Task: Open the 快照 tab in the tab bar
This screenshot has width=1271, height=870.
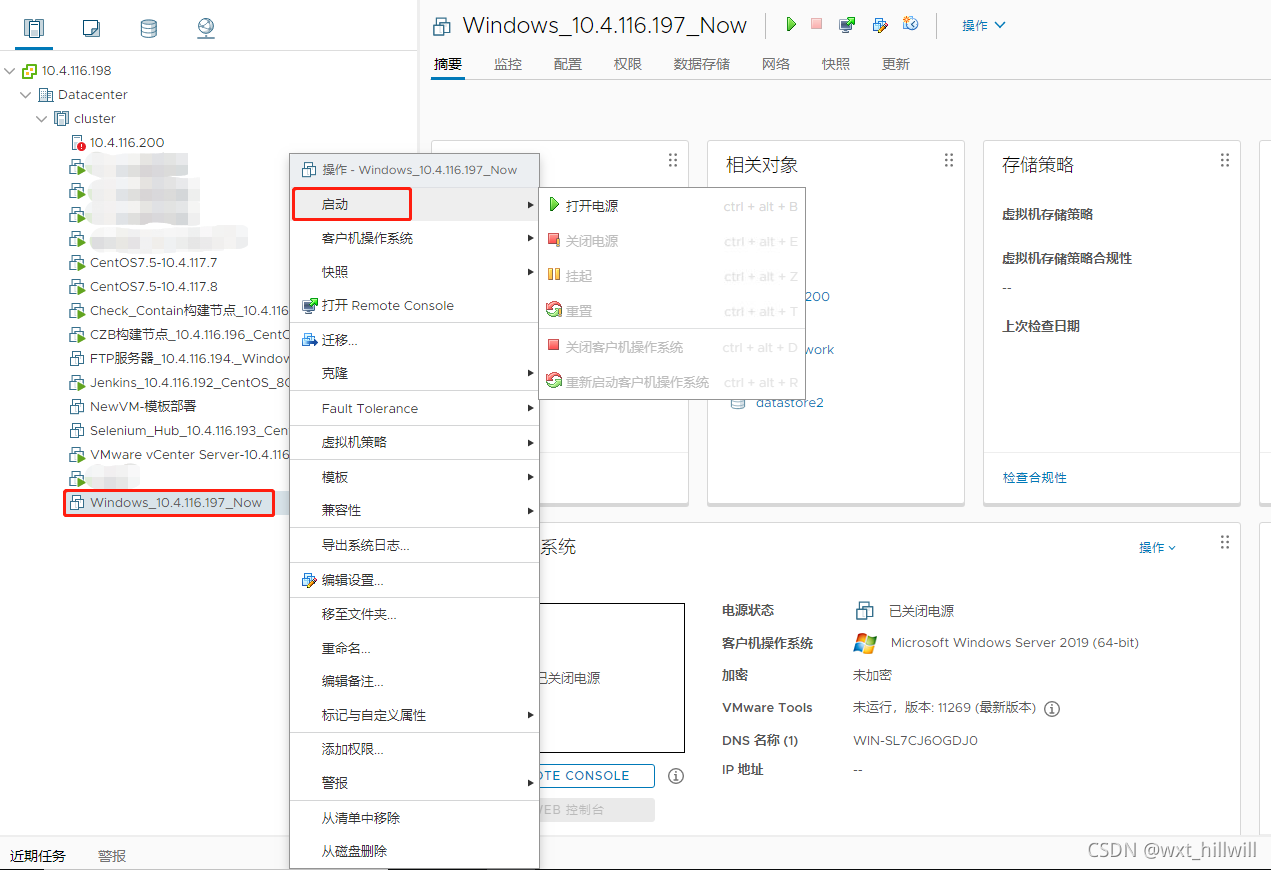Action: pos(836,64)
